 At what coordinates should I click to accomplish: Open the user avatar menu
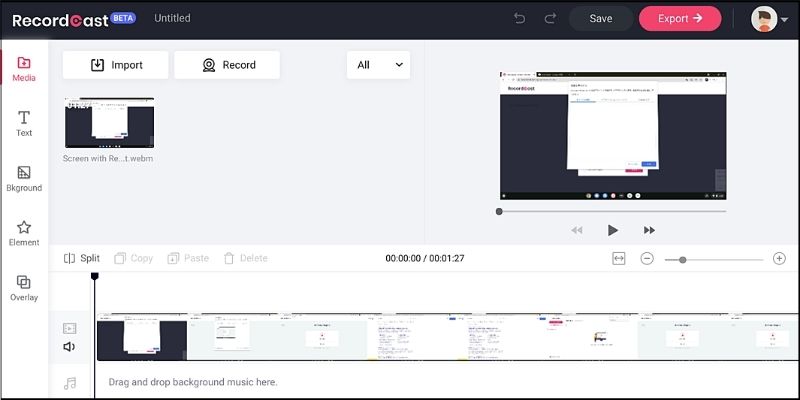coord(769,19)
